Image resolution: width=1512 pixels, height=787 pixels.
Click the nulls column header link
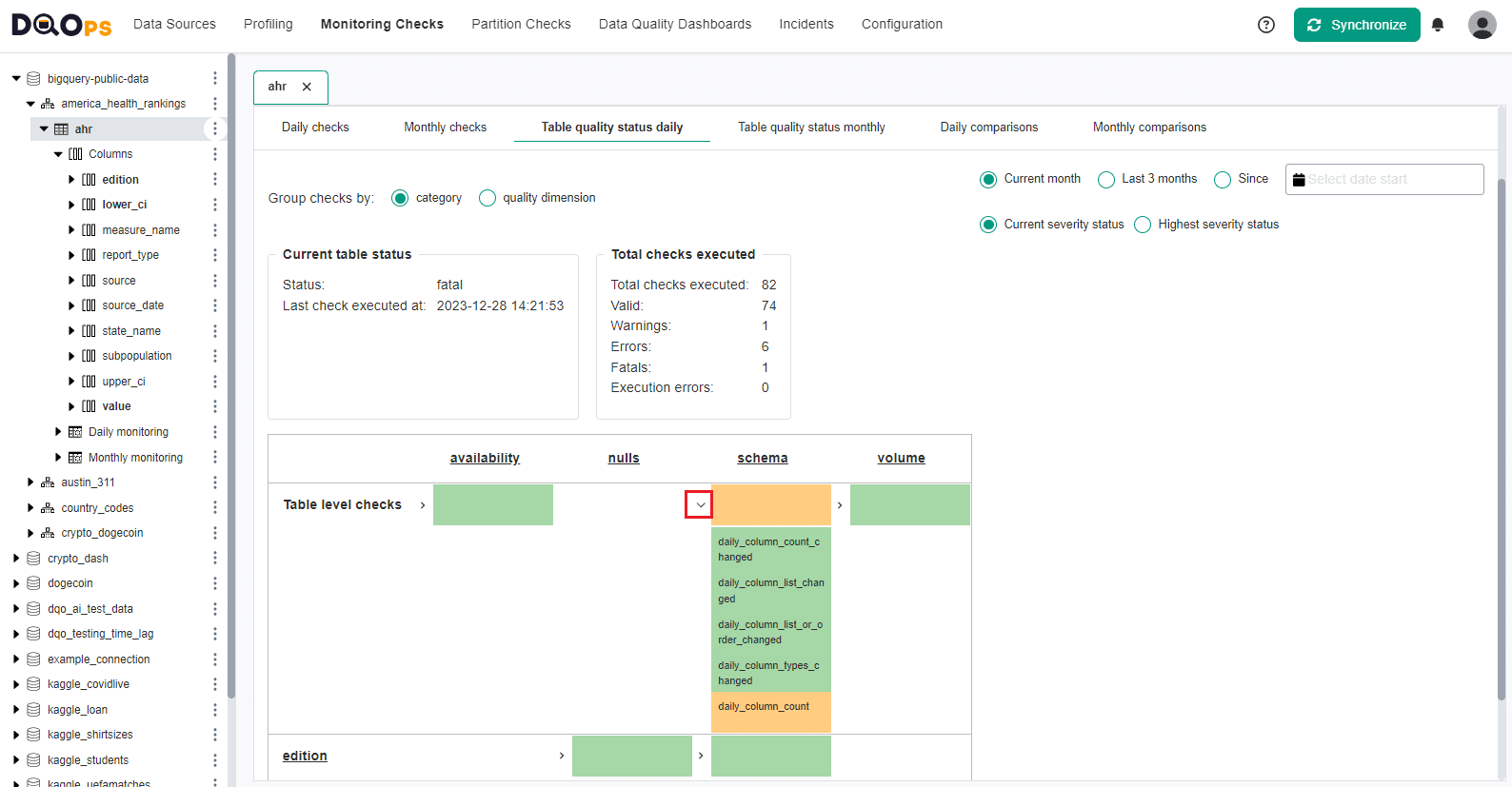(624, 458)
